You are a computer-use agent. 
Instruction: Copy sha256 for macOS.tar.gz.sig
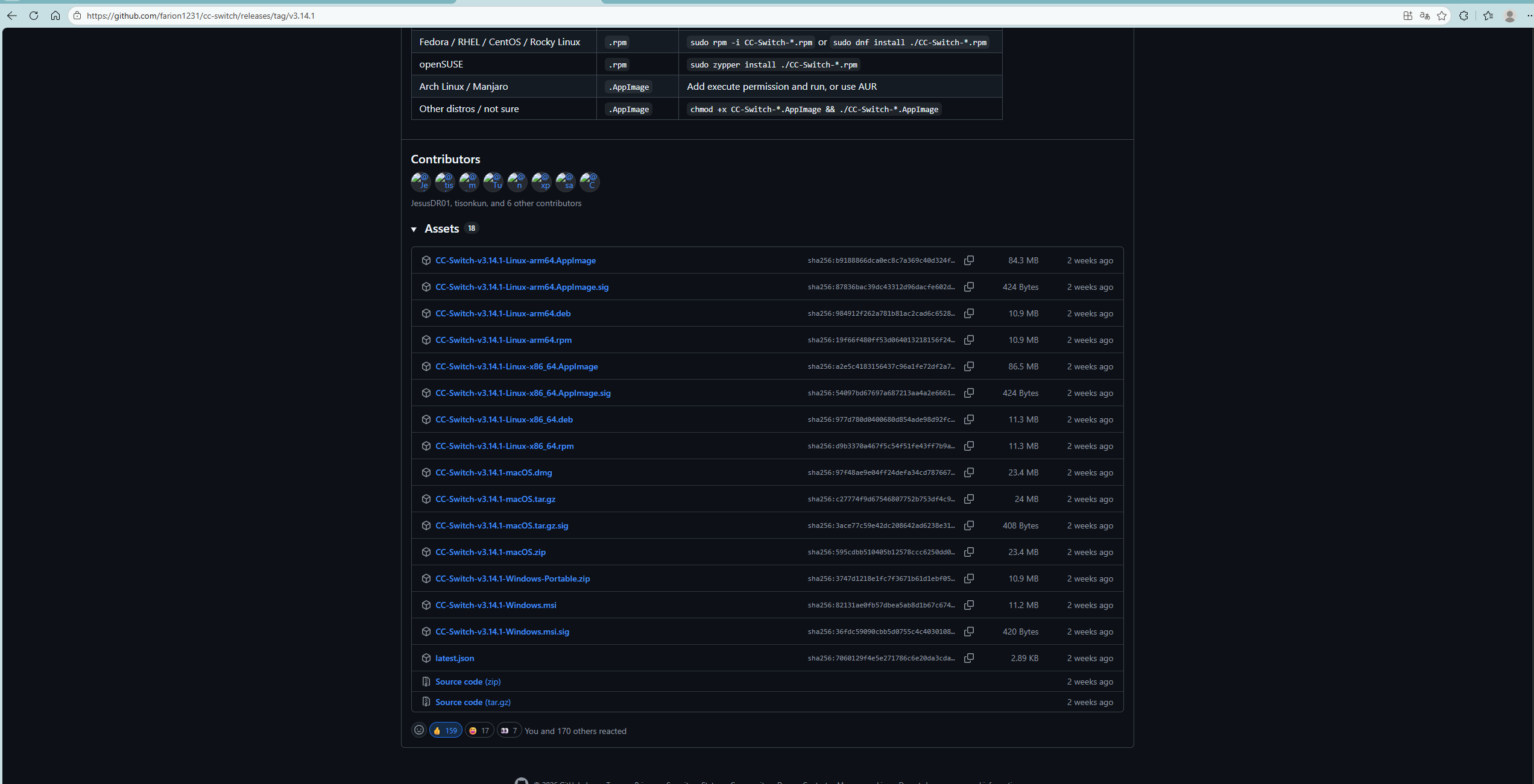point(969,525)
